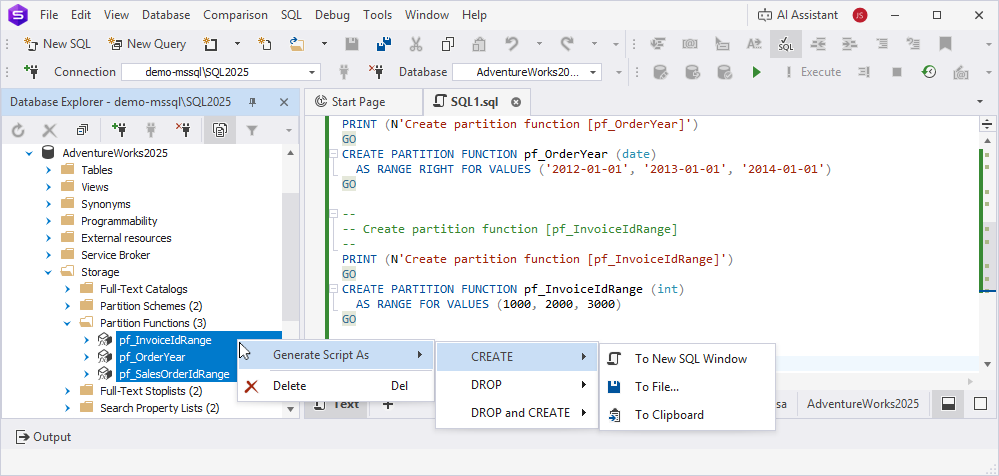Open the Comparison menu
The width and height of the screenshot is (999, 476).
pos(236,15)
